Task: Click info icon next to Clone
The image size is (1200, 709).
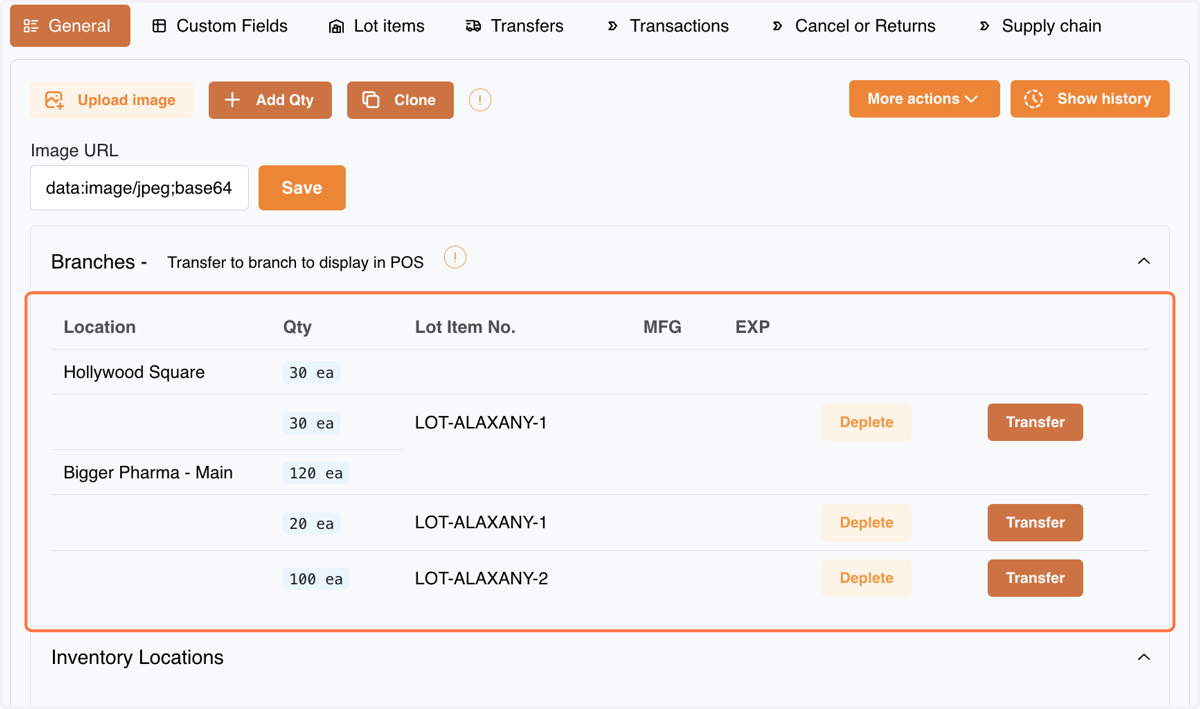Action: pyautogui.click(x=480, y=100)
